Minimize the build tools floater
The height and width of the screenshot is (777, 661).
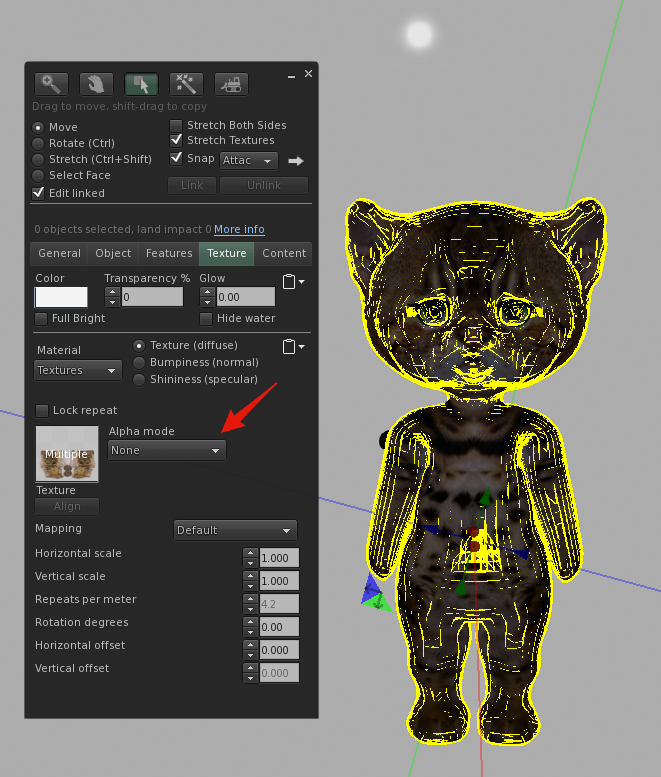pyautogui.click(x=291, y=76)
